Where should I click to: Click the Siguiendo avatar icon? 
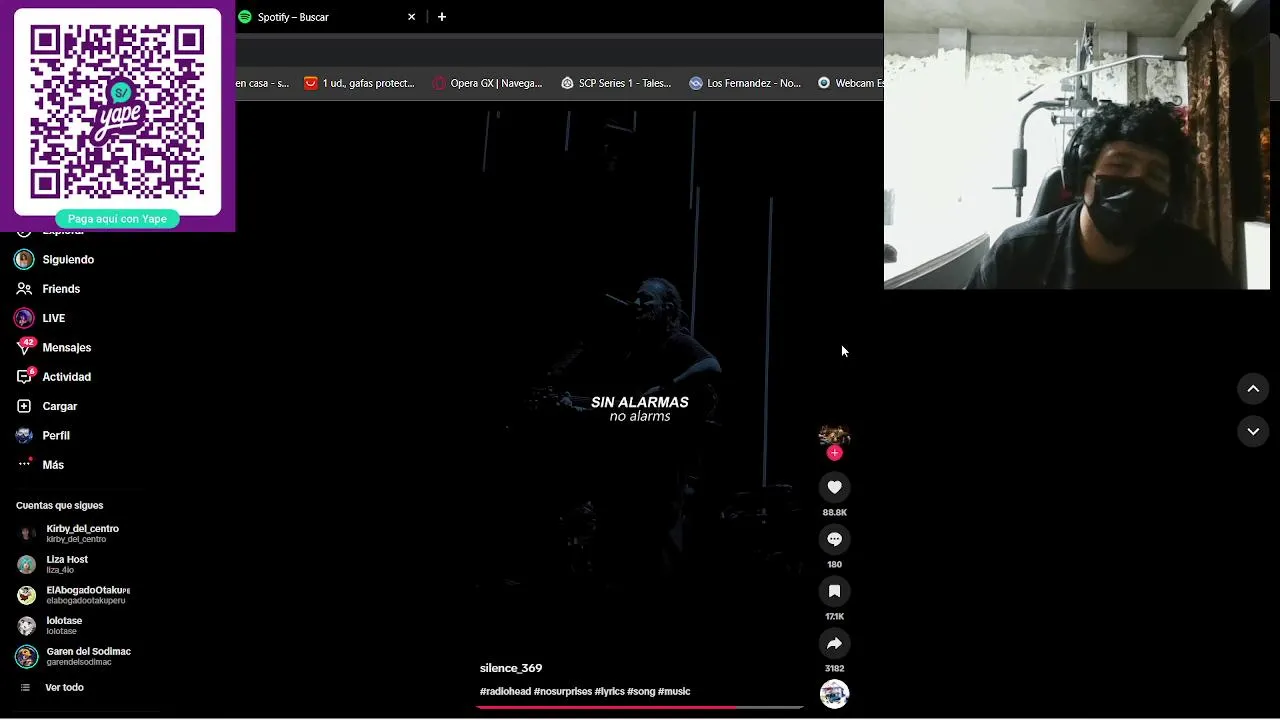tap(24, 260)
